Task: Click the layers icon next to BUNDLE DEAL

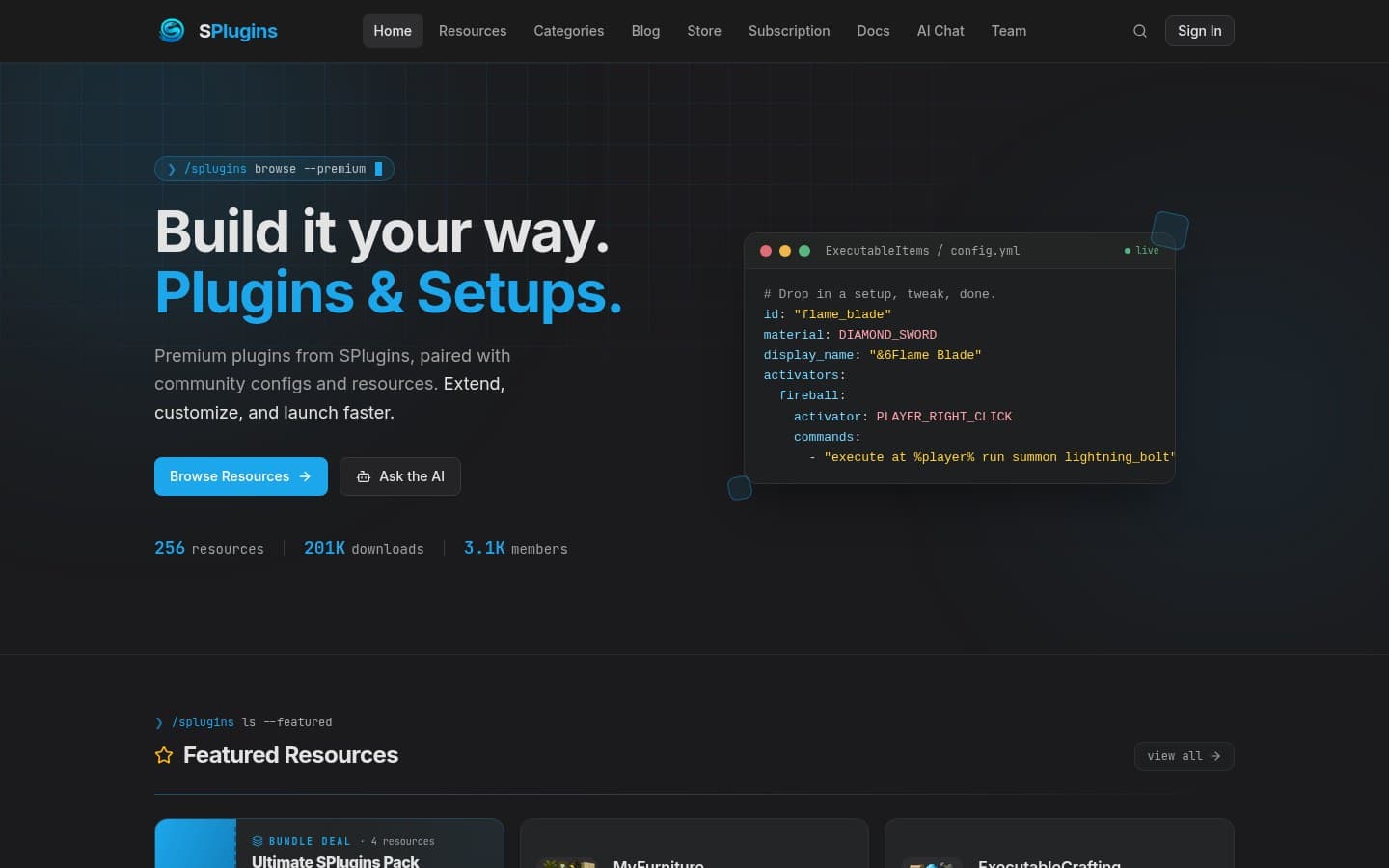Action: (258, 841)
